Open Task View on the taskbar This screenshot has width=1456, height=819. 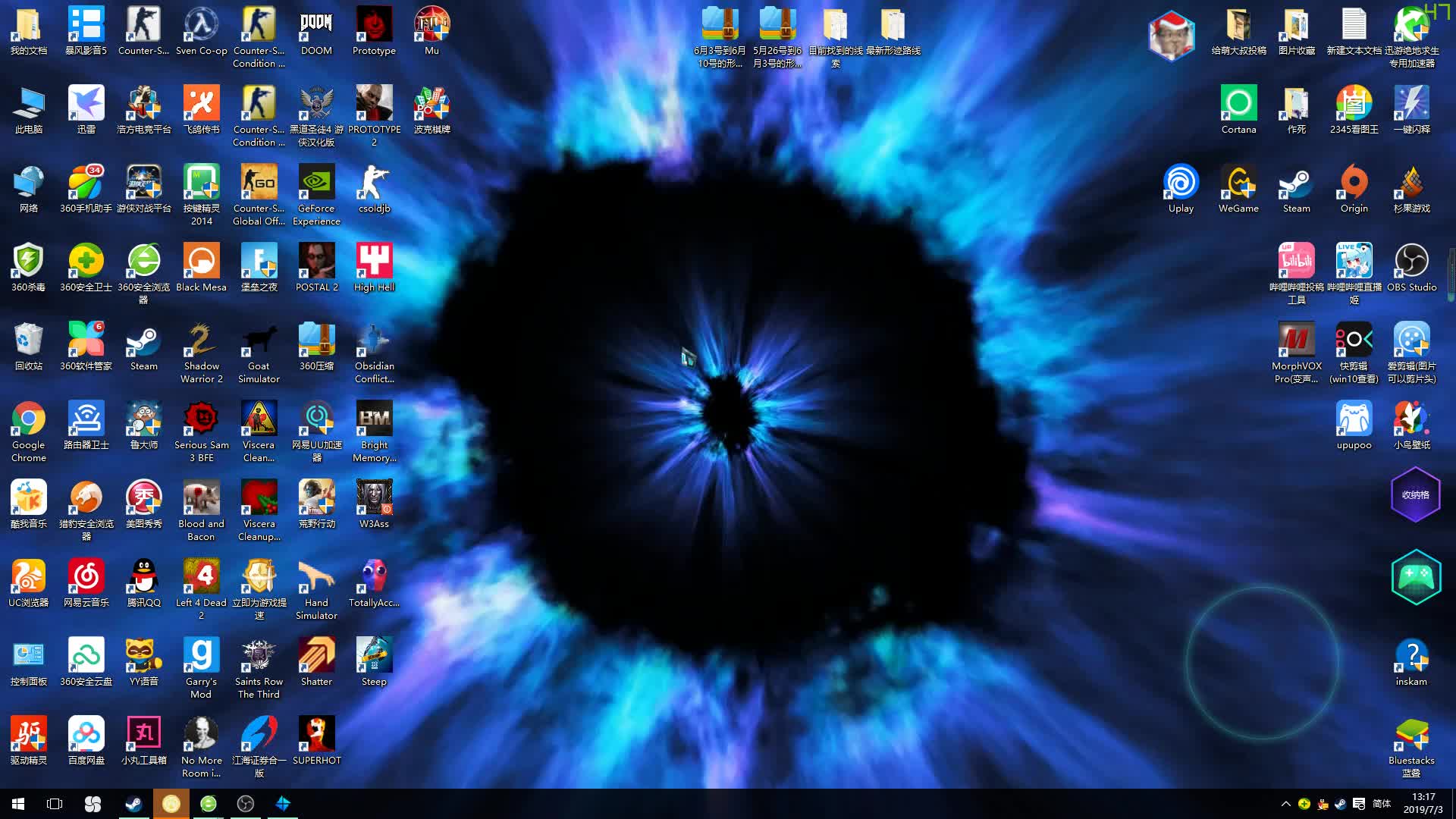tap(55, 804)
